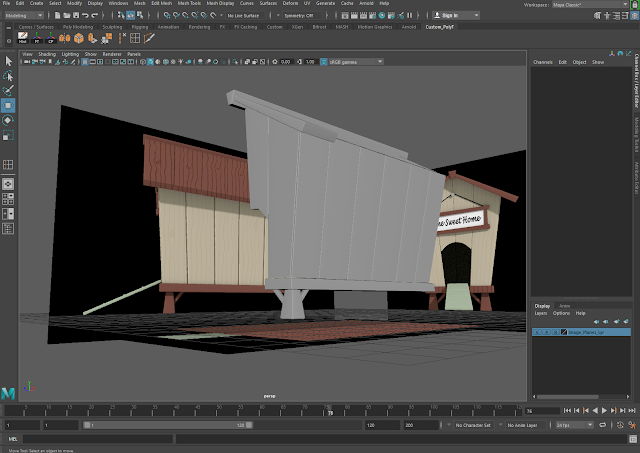Open the Channels menu in Channel Box

coord(542,62)
